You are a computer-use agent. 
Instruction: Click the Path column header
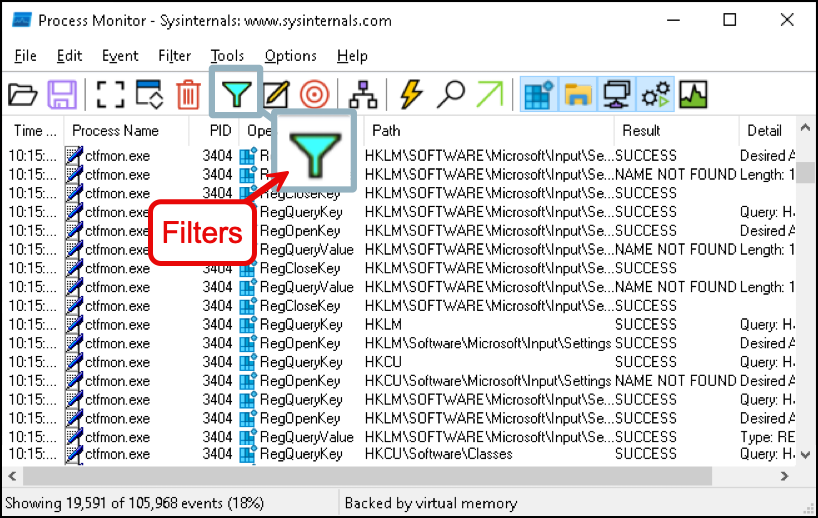click(386, 130)
